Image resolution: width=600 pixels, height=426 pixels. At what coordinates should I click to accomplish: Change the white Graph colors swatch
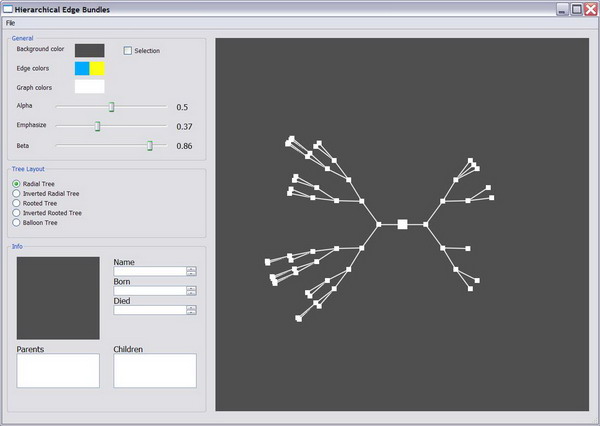pyautogui.click(x=89, y=87)
